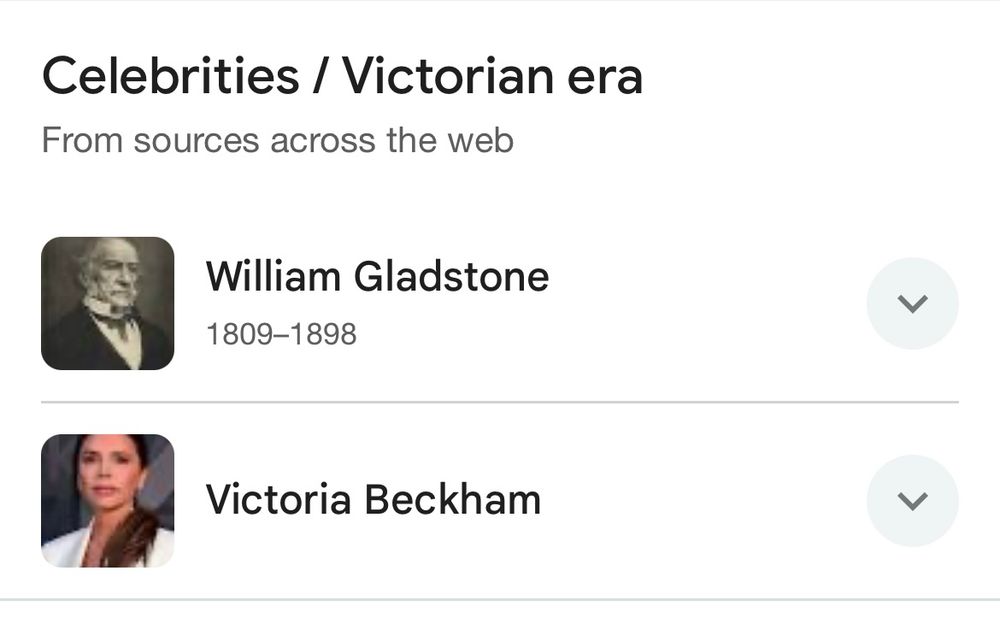The width and height of the screenshot is (1000, 624).
Task: Click the word 'Celebrities' in the title
Action: [x=170, y=77]
